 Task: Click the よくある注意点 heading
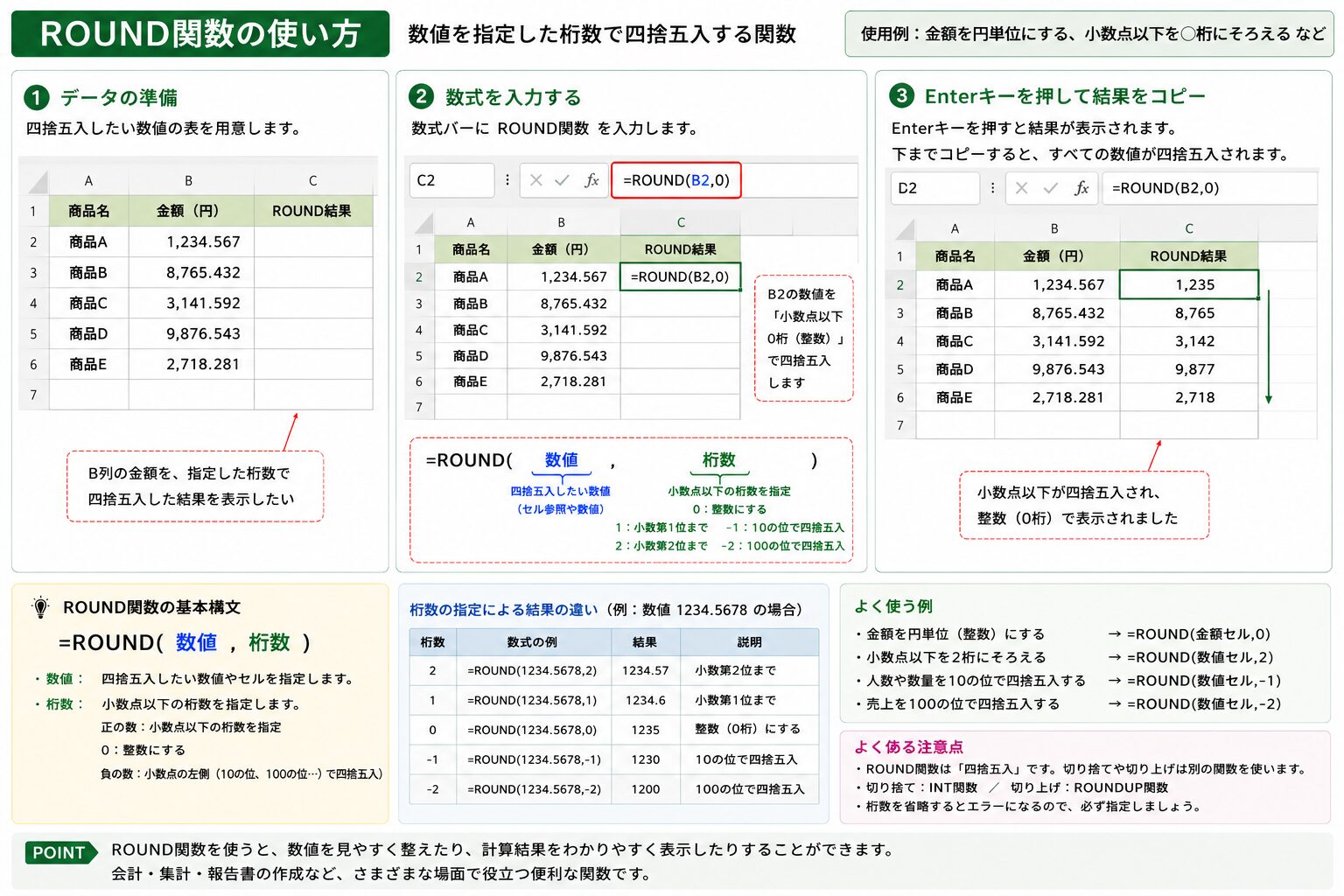click(x=908, y=747)
